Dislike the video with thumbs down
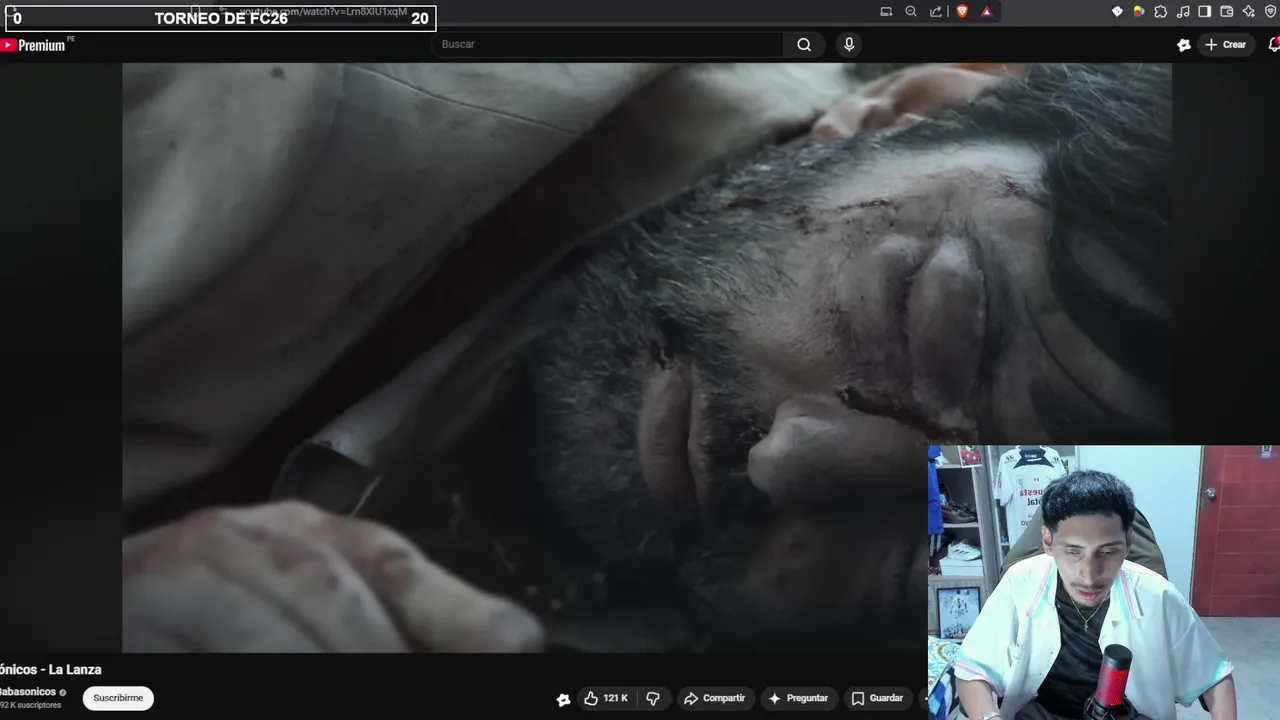 coord(653,698)
